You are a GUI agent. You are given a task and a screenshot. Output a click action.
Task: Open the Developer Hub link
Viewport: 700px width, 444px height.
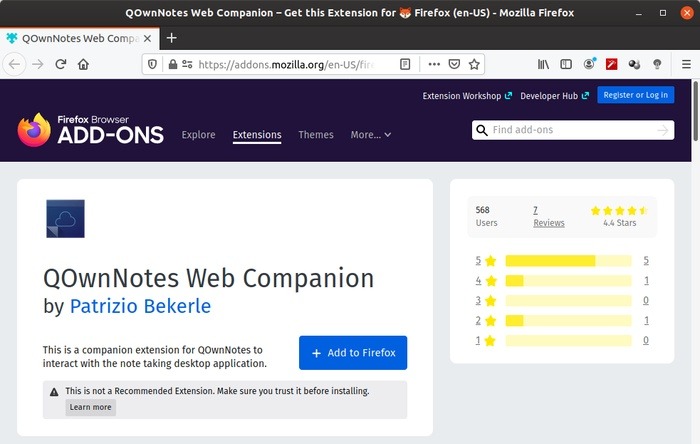tap(554, 96)
